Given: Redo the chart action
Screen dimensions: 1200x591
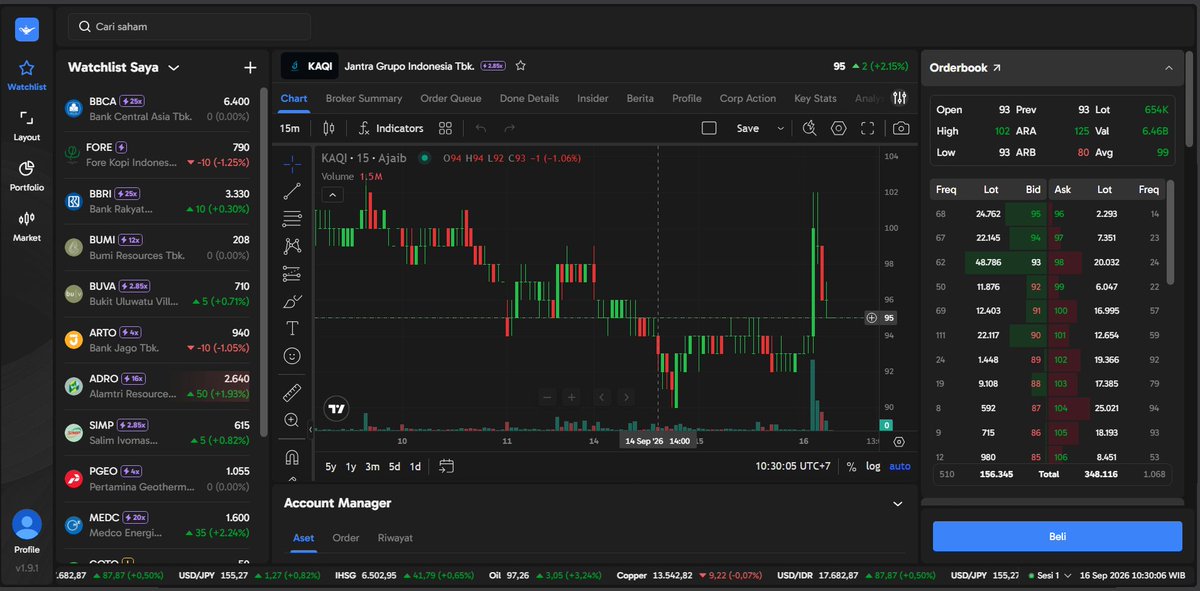Looking at the screenshot, I should pyautogui.click(x=510, y=128).
